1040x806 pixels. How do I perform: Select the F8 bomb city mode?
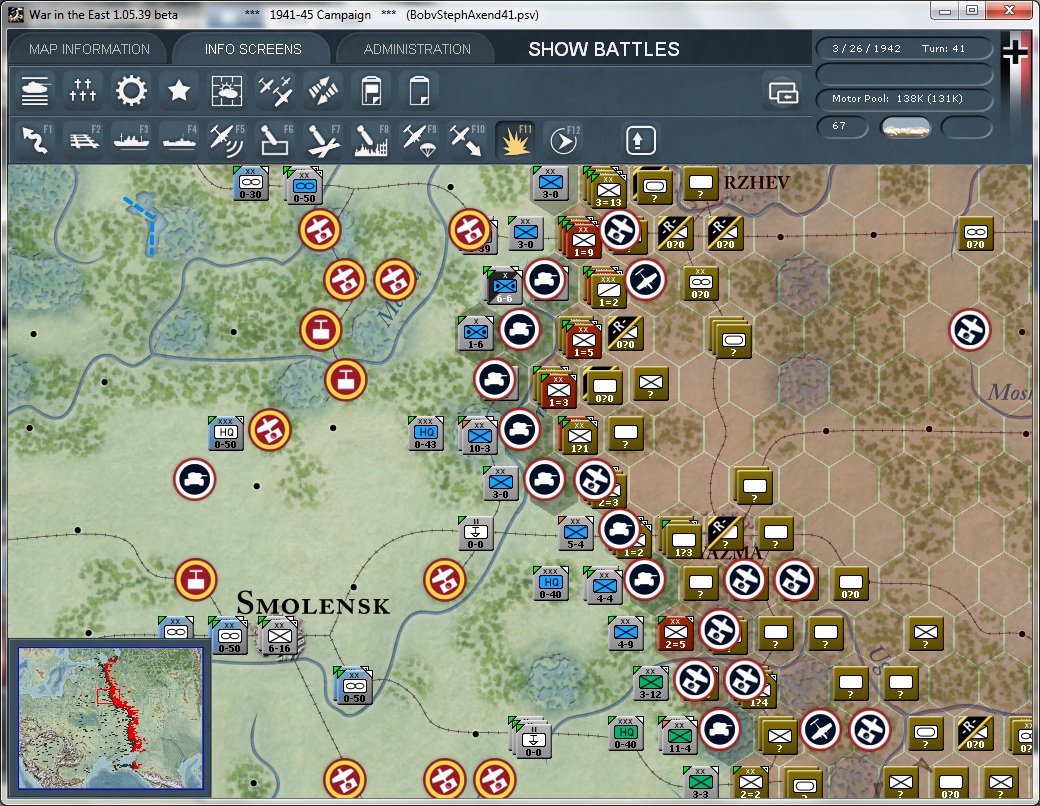(x=371, y=140)
